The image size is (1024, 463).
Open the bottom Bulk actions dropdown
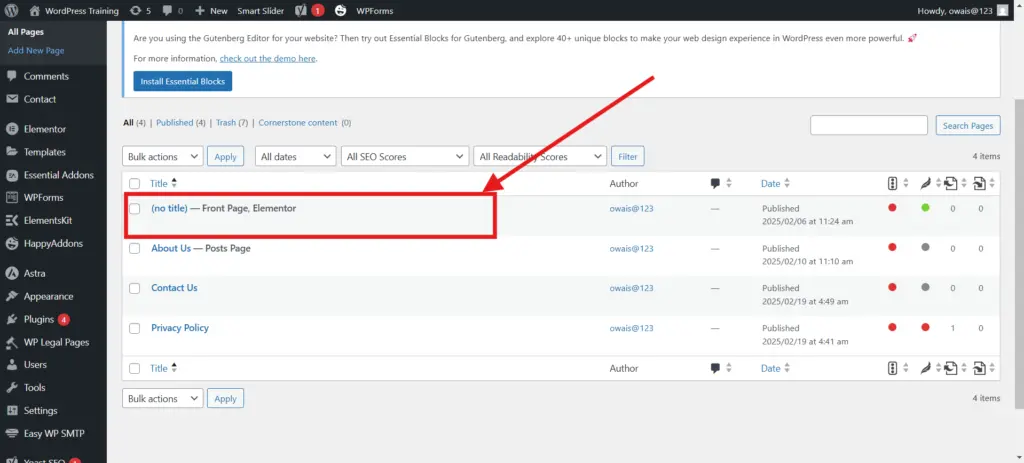pos(163,398)
